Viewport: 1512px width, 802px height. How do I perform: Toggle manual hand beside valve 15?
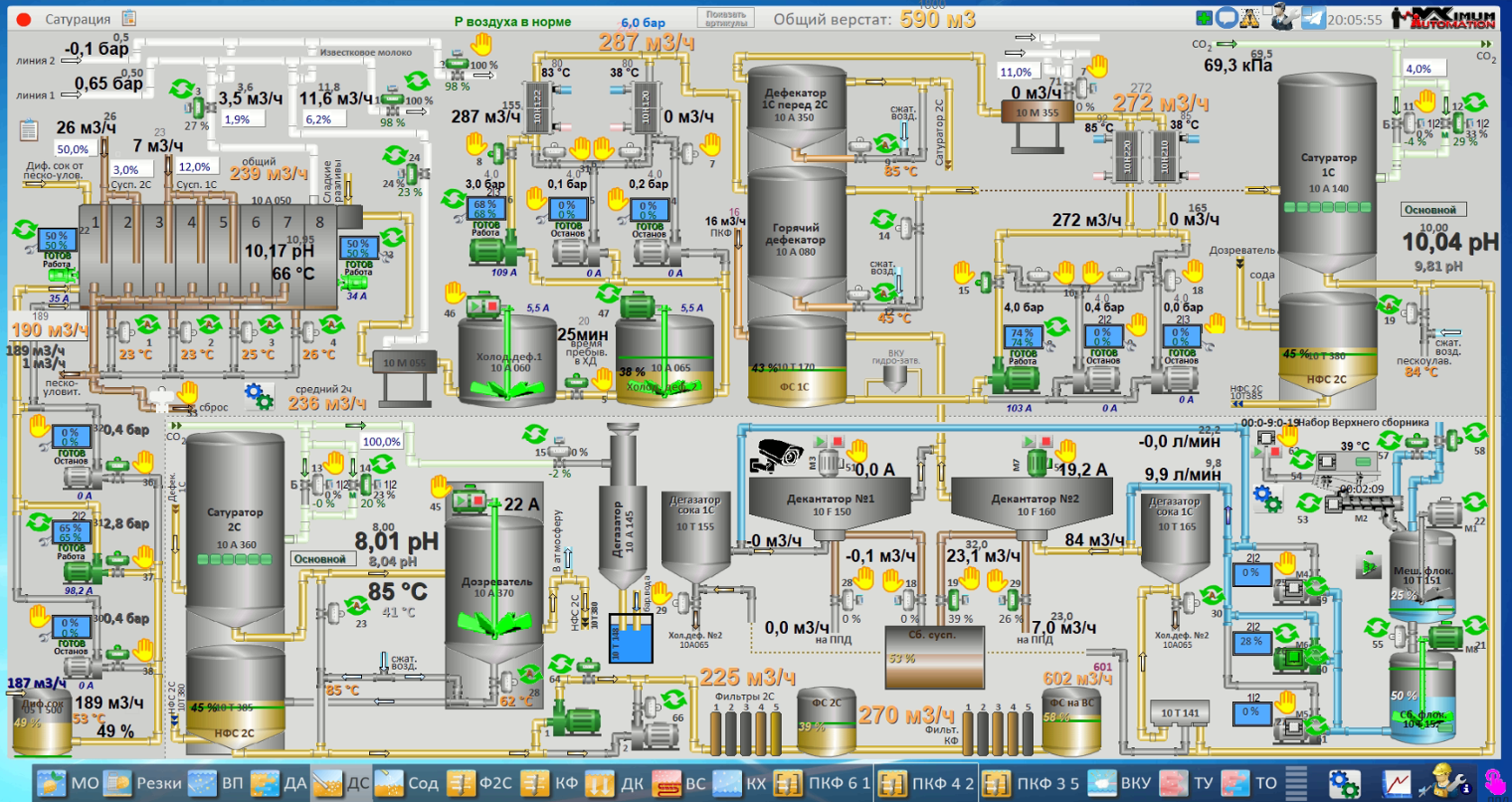[x=964, y=271]
